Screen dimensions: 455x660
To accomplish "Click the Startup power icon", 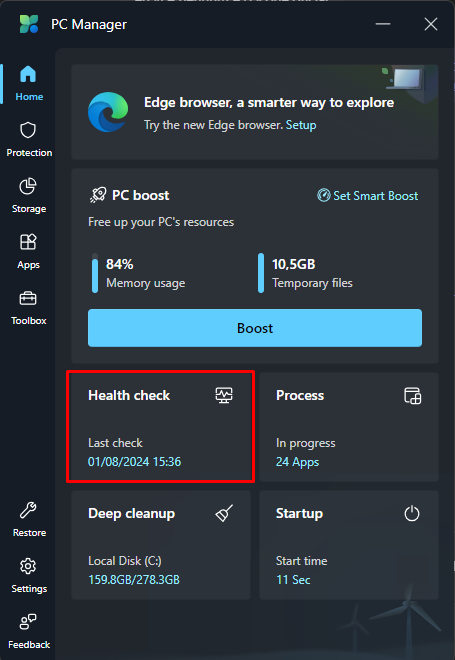I will click(412, 514).
